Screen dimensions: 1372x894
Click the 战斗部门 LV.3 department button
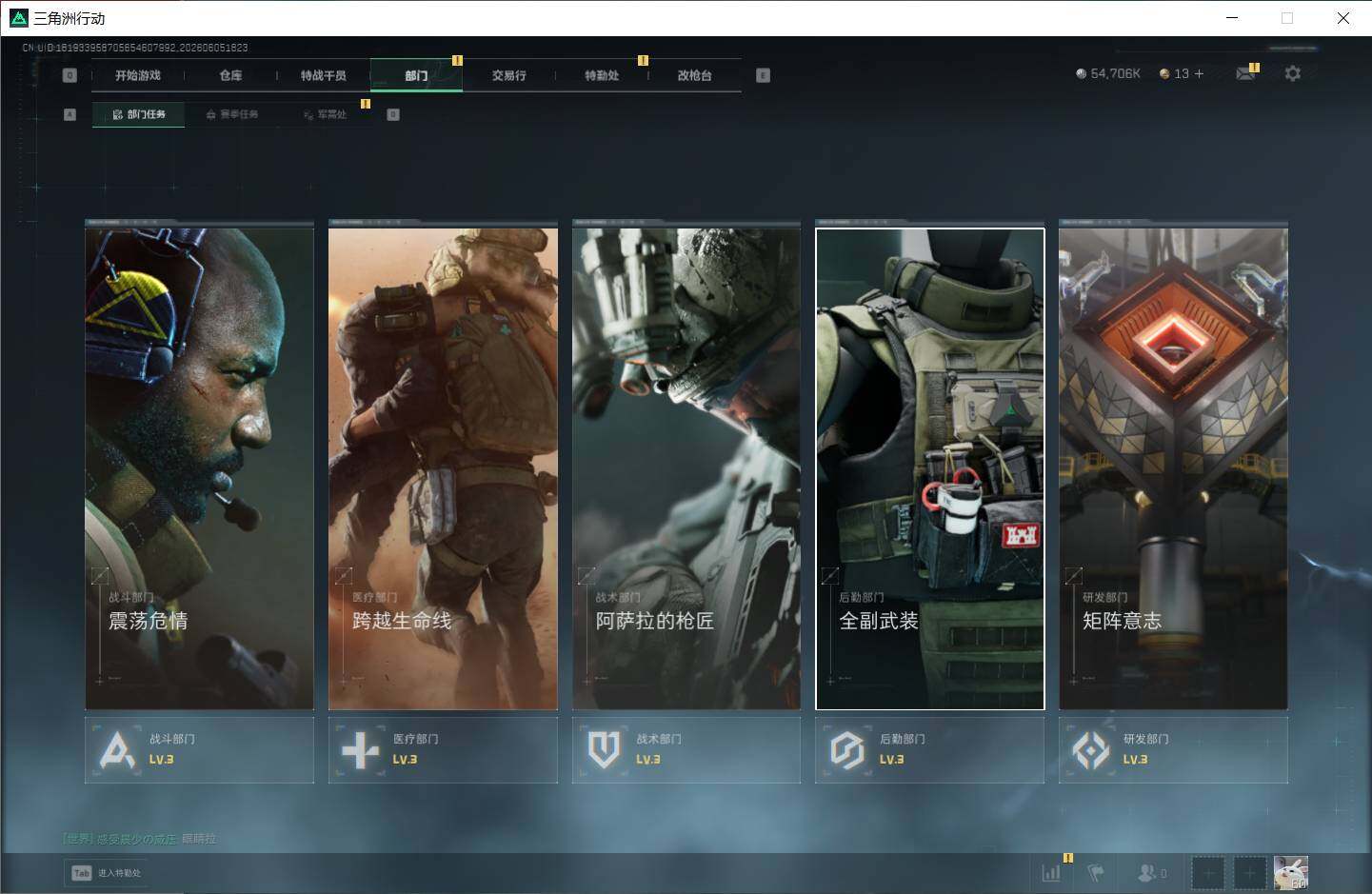[199, 750]
